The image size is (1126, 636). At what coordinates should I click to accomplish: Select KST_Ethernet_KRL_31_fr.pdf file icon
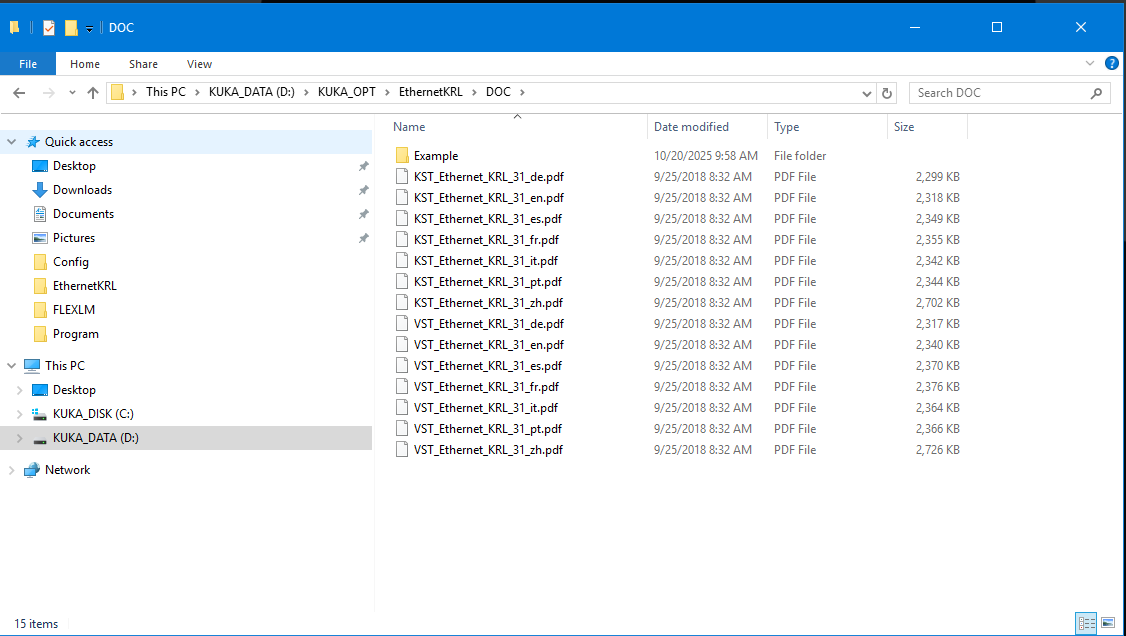(402, 240)
